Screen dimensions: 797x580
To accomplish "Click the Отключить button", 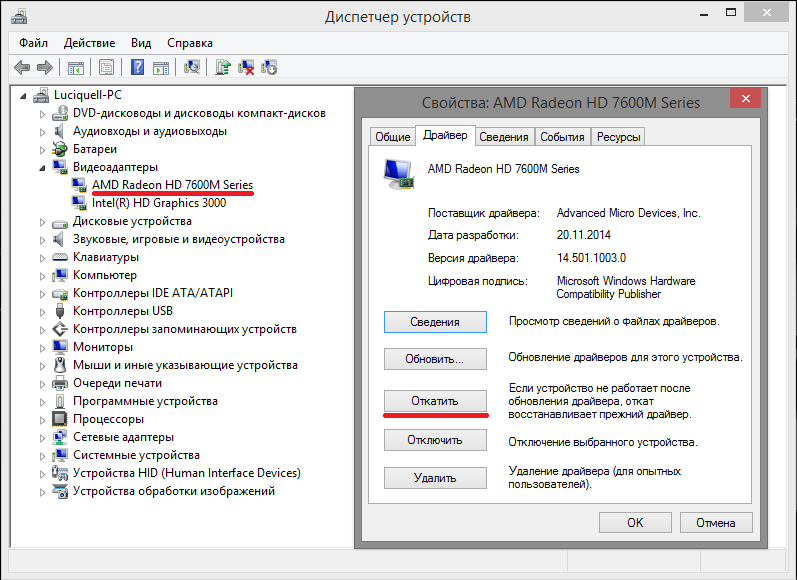I will (x=435, y=440).
